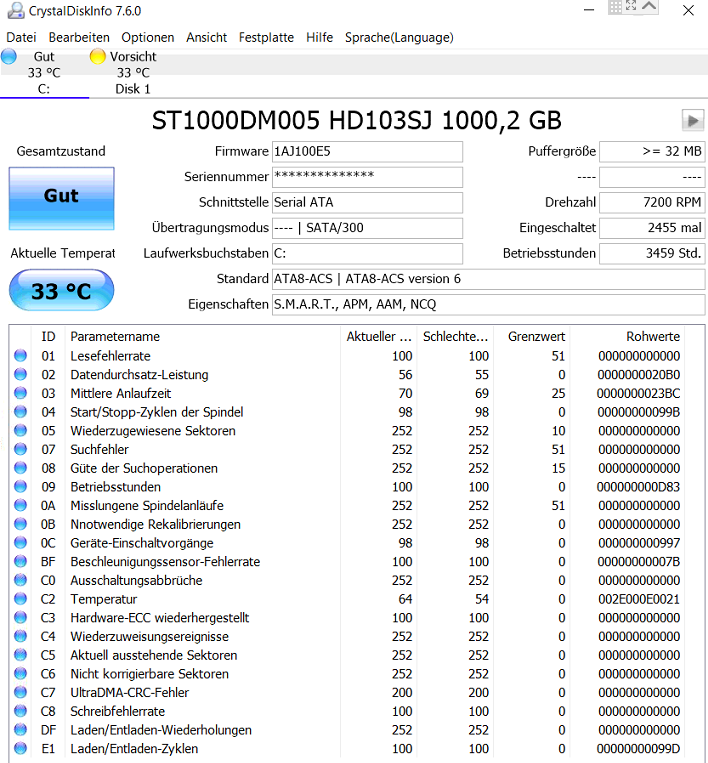Click the Firmware field 1AJ100E5
This screenshot has height=763, width=708.
[x=367, y=152]
